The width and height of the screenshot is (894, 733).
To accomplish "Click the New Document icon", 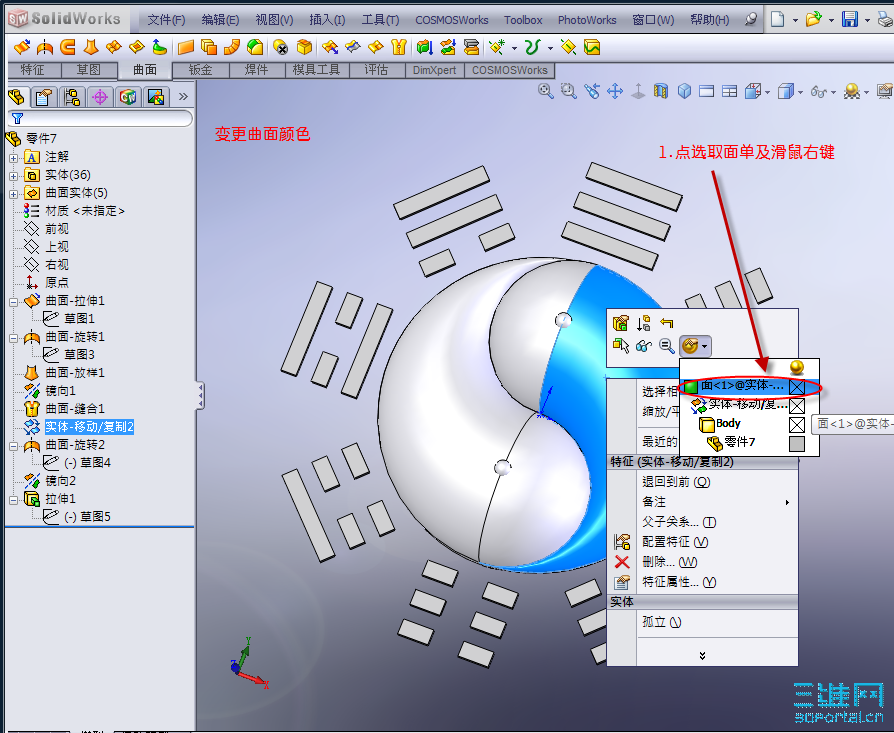I will point(777,19).
